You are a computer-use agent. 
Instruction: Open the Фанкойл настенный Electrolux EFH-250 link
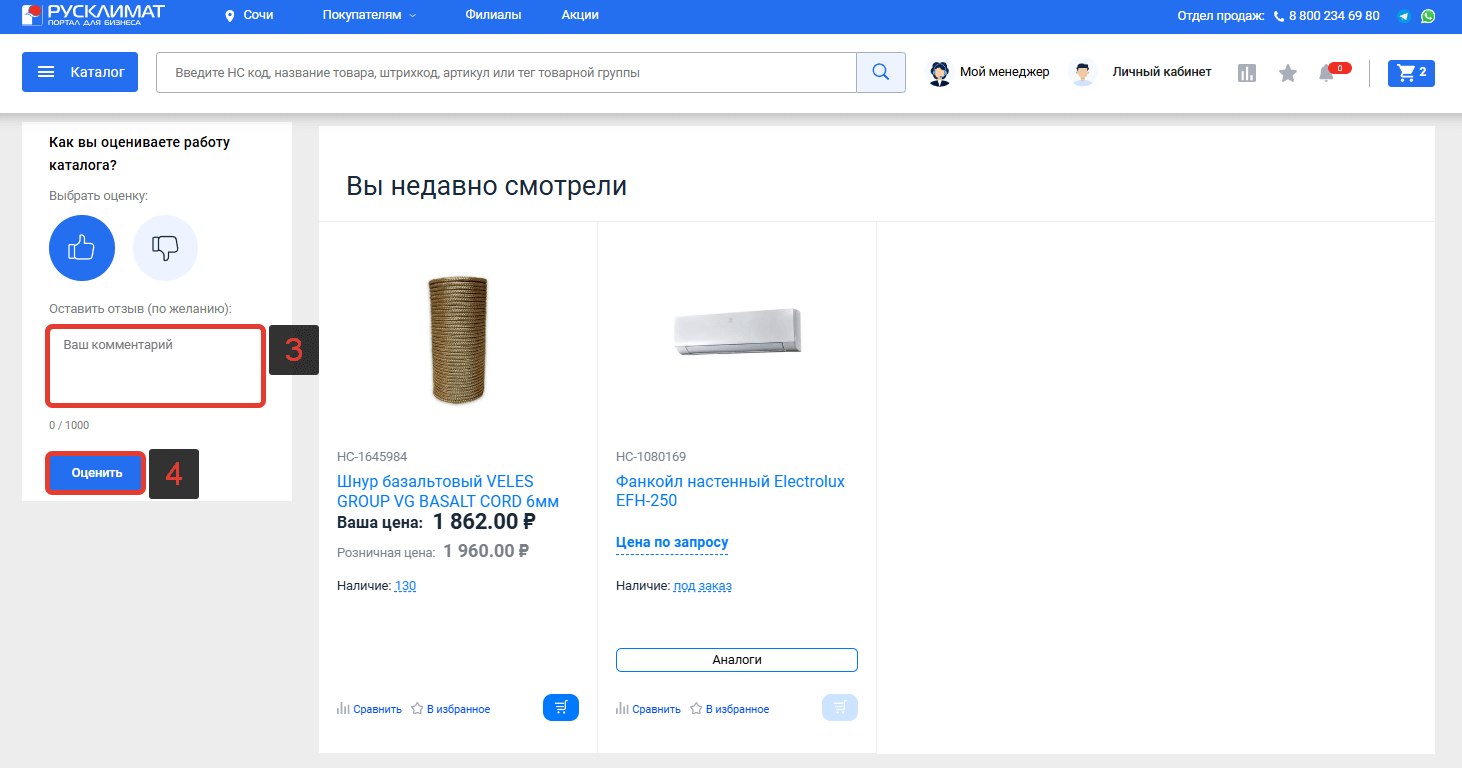click(x=730, y=491)
